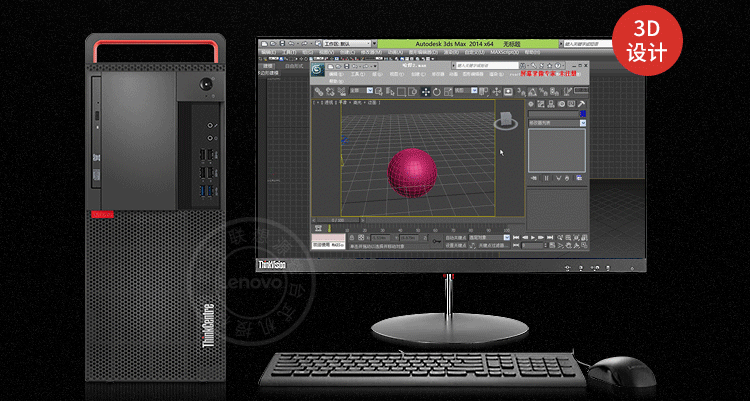Screen dimensions: 750x401
Task: Toggle the Auto Key button
Action: pos(455,237)
